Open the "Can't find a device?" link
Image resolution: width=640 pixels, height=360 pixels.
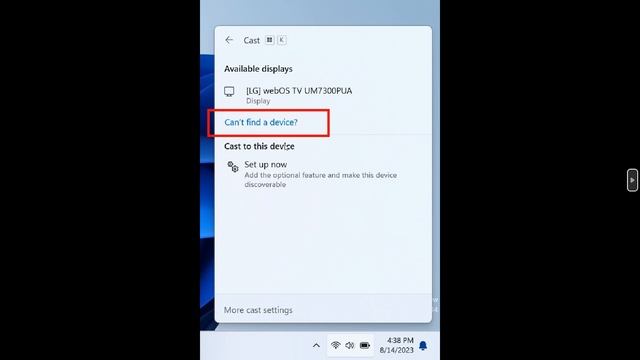click(x=261, y=122)
